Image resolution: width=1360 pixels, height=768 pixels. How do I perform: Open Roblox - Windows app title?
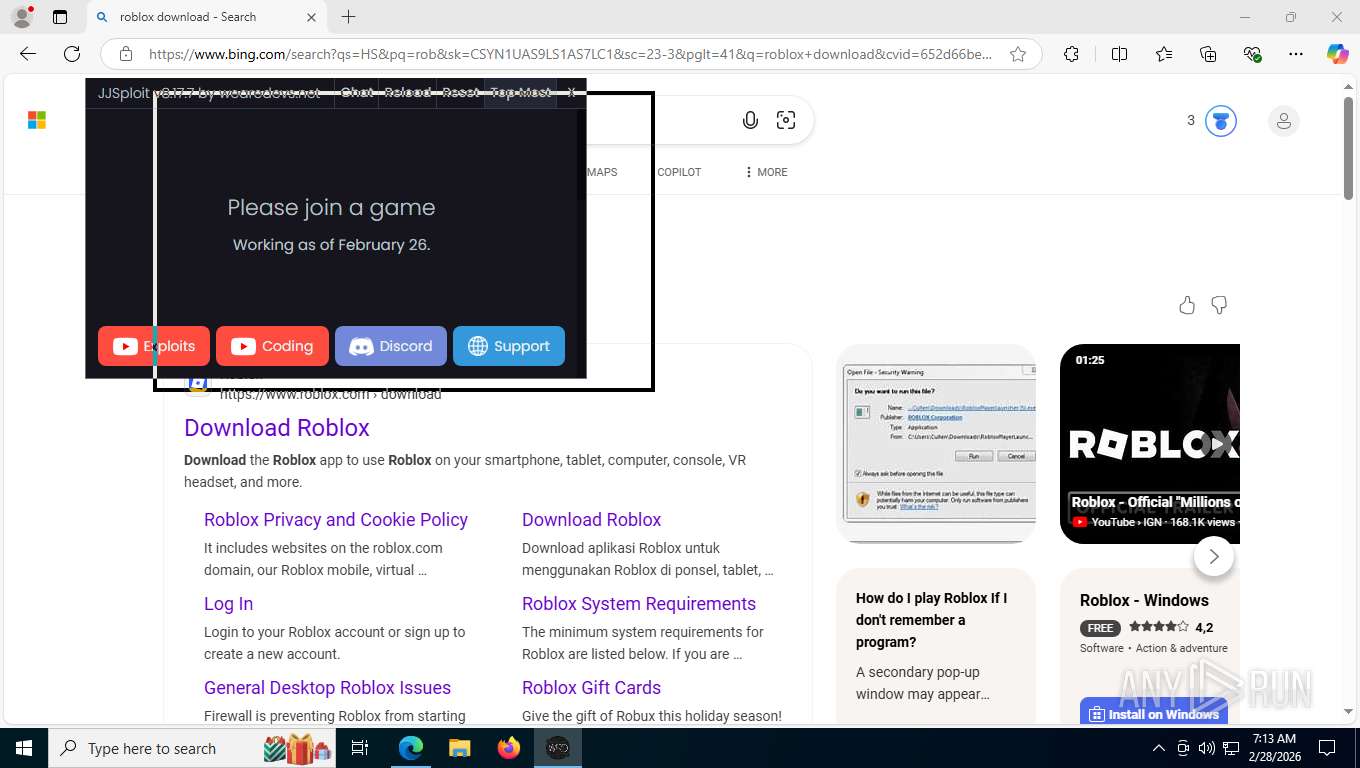[x=1144, y=600]
